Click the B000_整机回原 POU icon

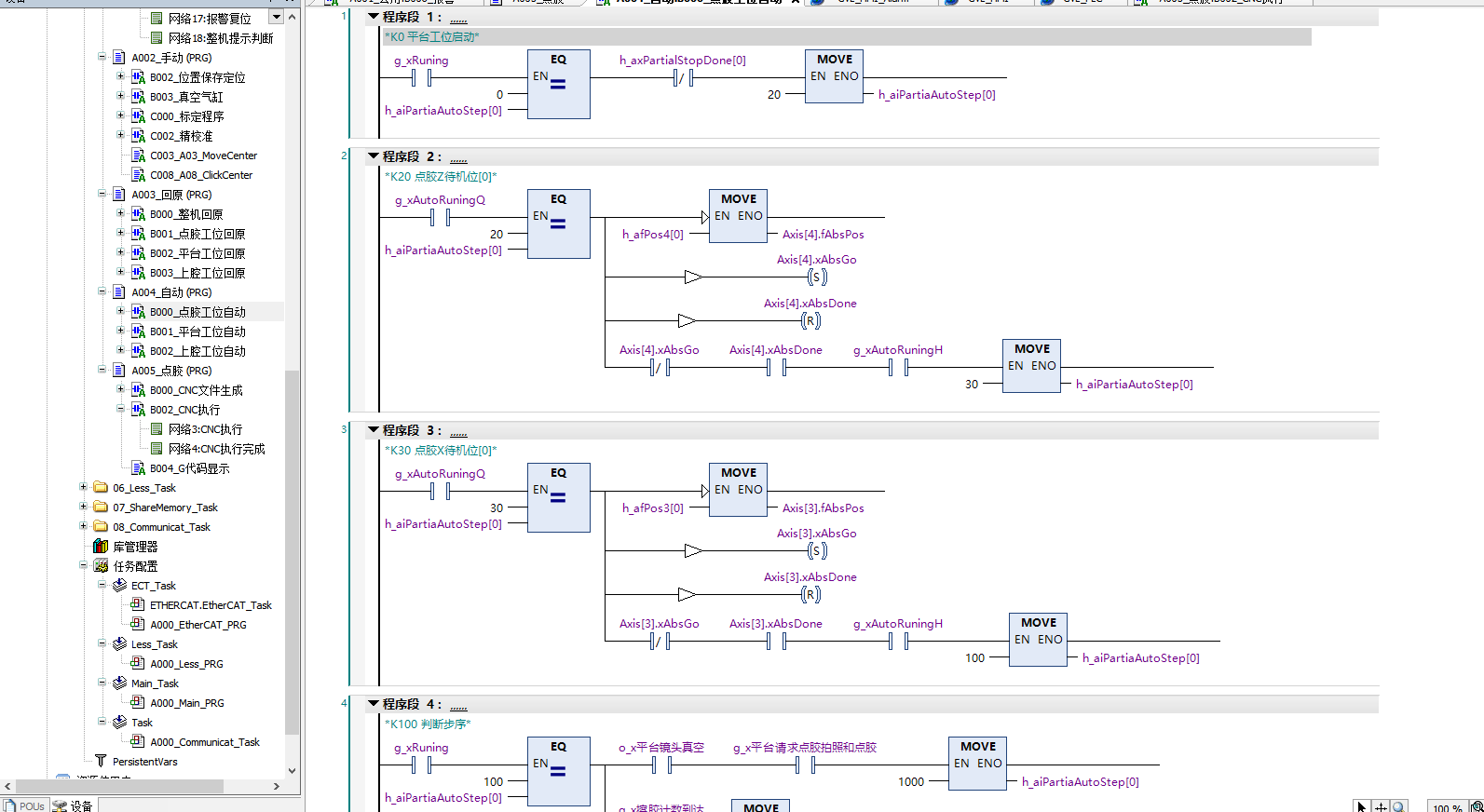click(x=138, y=214)
